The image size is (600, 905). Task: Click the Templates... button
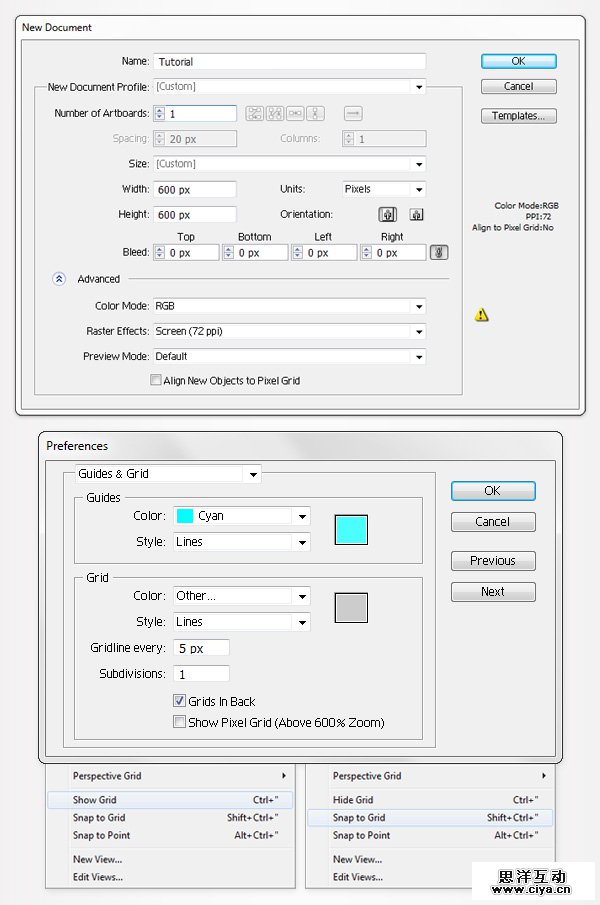click(518, 116)
